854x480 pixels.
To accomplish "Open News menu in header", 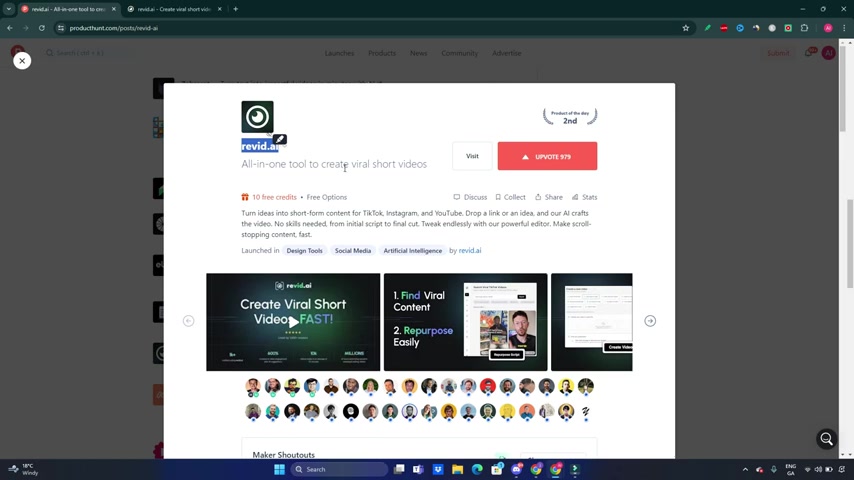I will click(x=418, y=53).
